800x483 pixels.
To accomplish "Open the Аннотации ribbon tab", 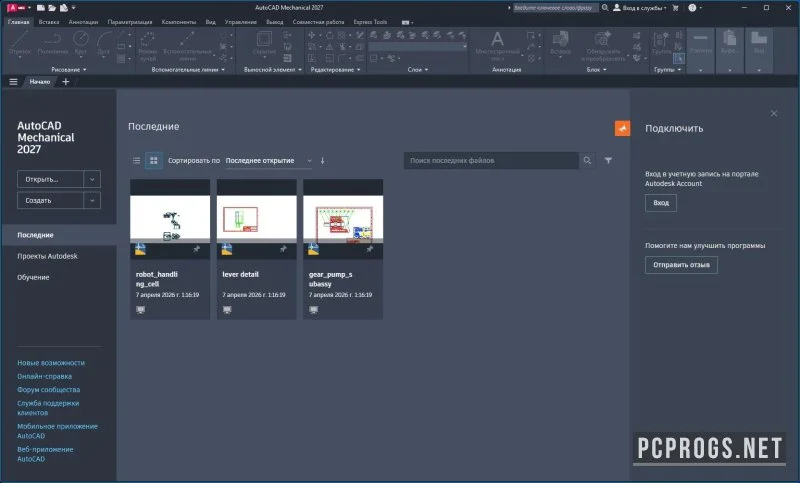I will 83,22.
